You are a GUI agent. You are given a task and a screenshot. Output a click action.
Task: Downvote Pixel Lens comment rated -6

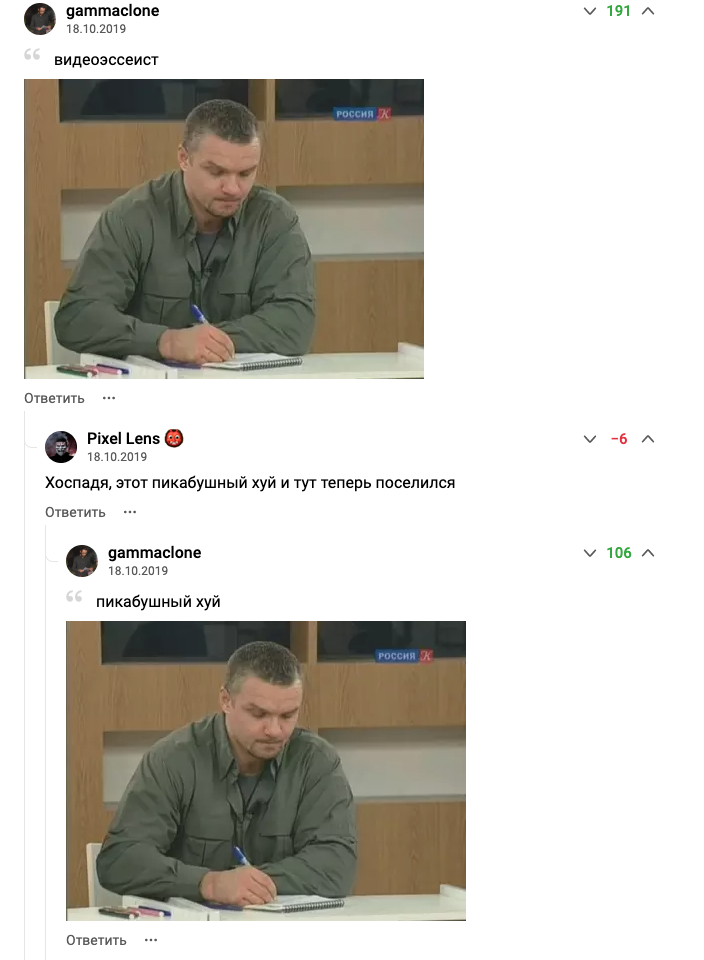click(x=590, y=439)
